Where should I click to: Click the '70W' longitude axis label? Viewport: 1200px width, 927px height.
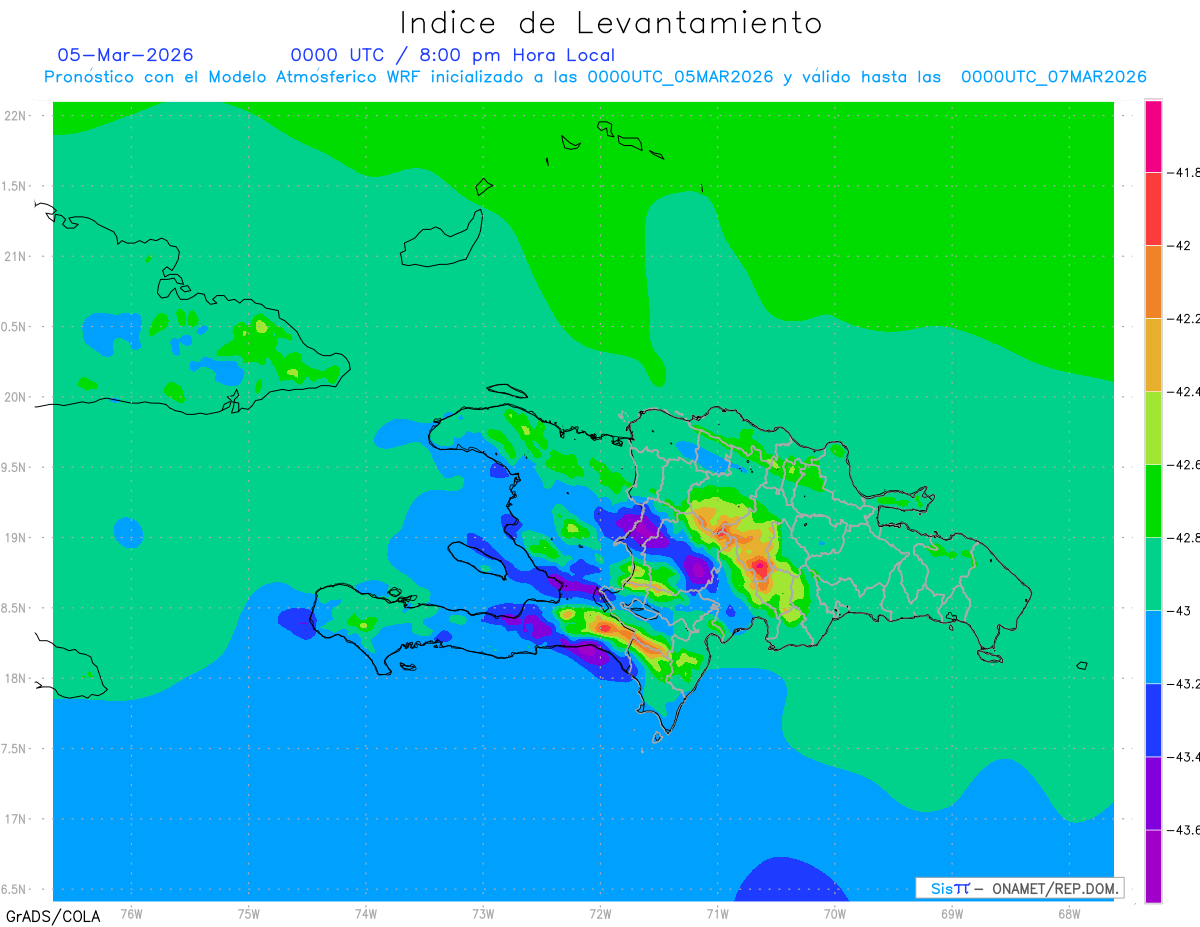[835, 913]
